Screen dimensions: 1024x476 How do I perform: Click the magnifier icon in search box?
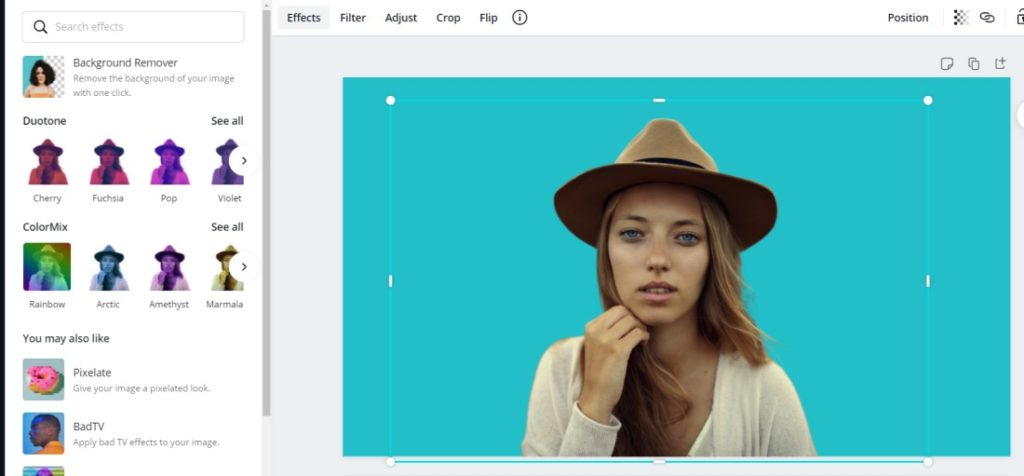coord(40,27)
